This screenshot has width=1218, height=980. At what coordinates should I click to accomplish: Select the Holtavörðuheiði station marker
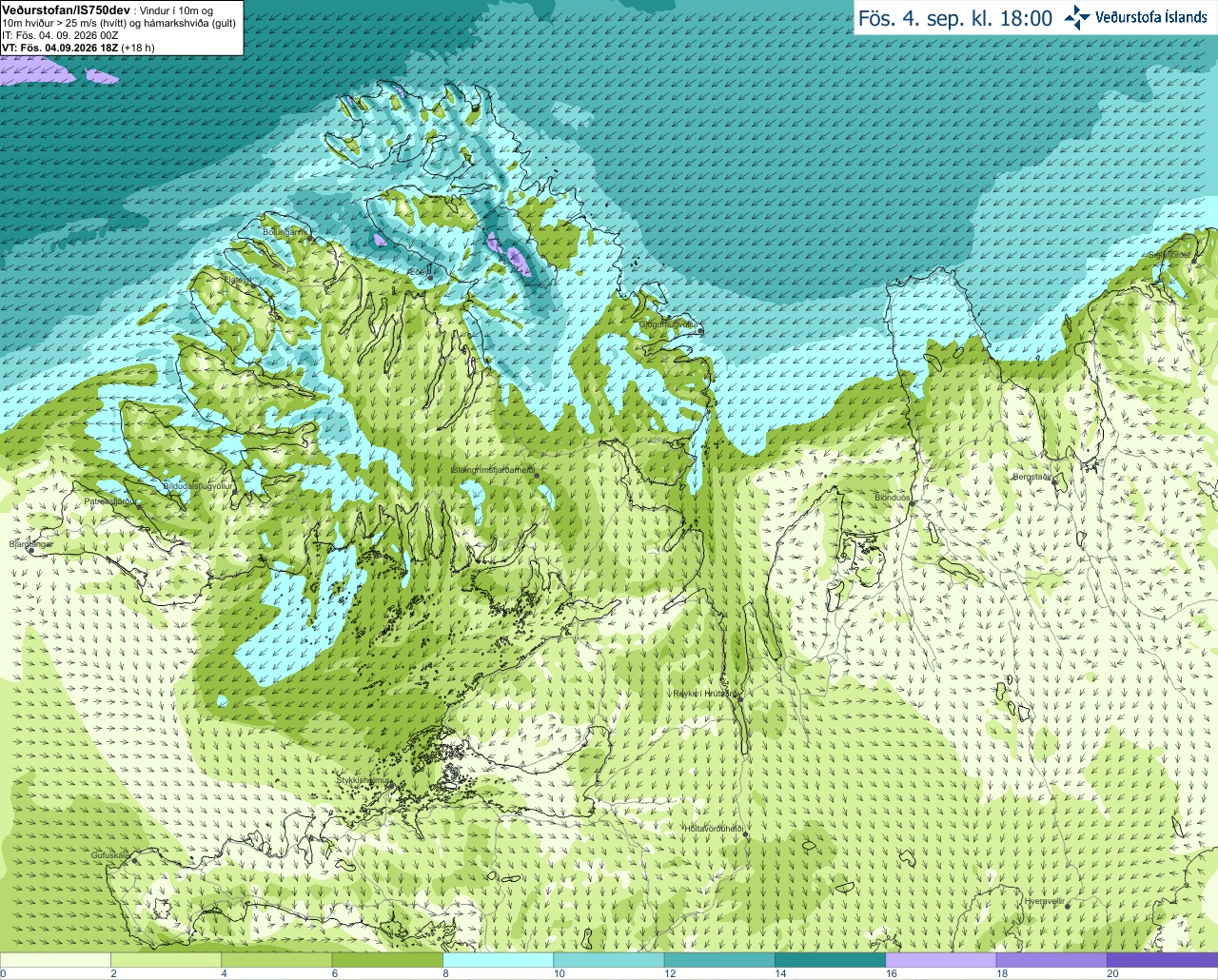(746, 834)
